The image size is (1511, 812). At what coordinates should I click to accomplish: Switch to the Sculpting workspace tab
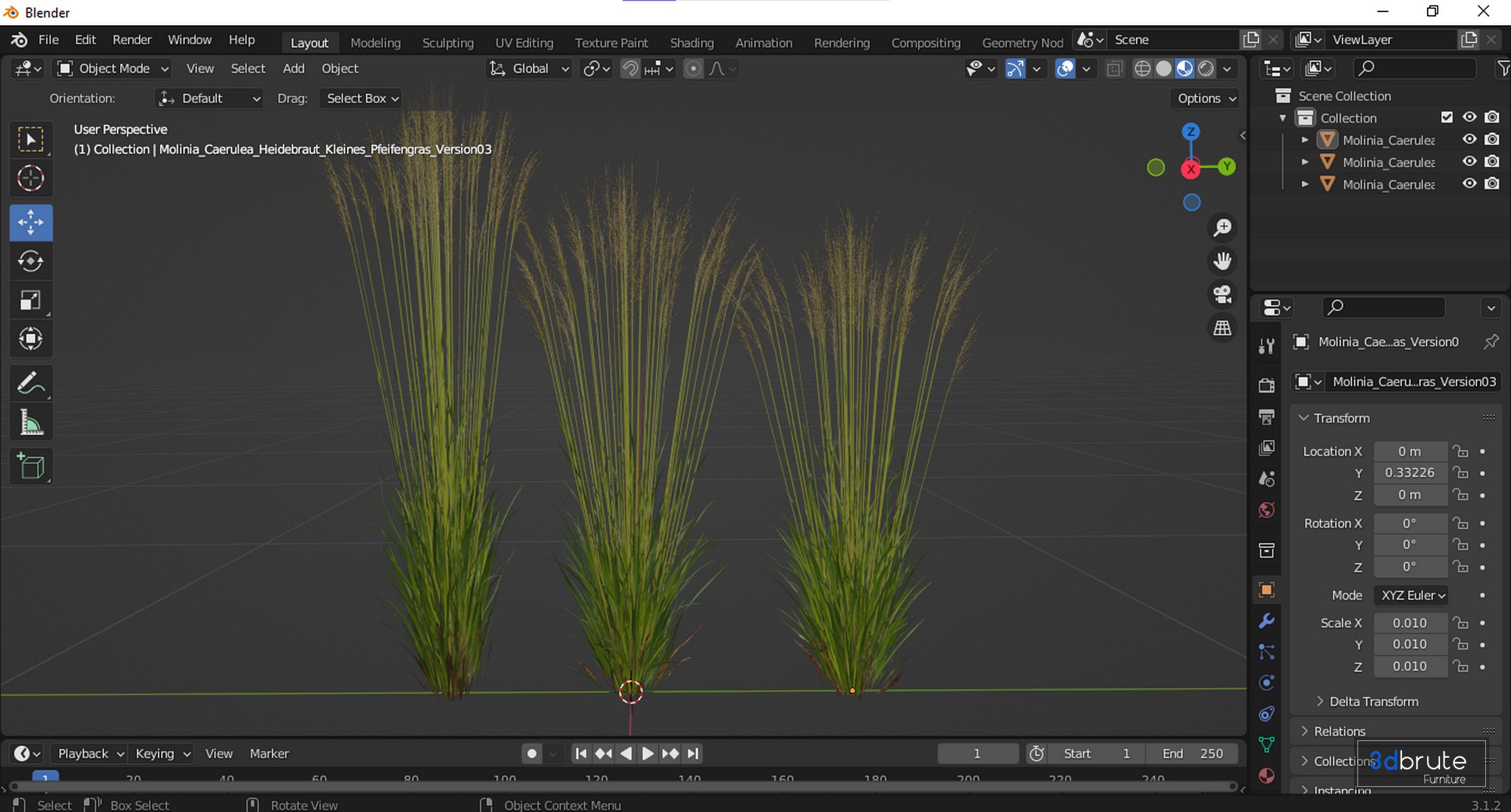tap(447, 43)
